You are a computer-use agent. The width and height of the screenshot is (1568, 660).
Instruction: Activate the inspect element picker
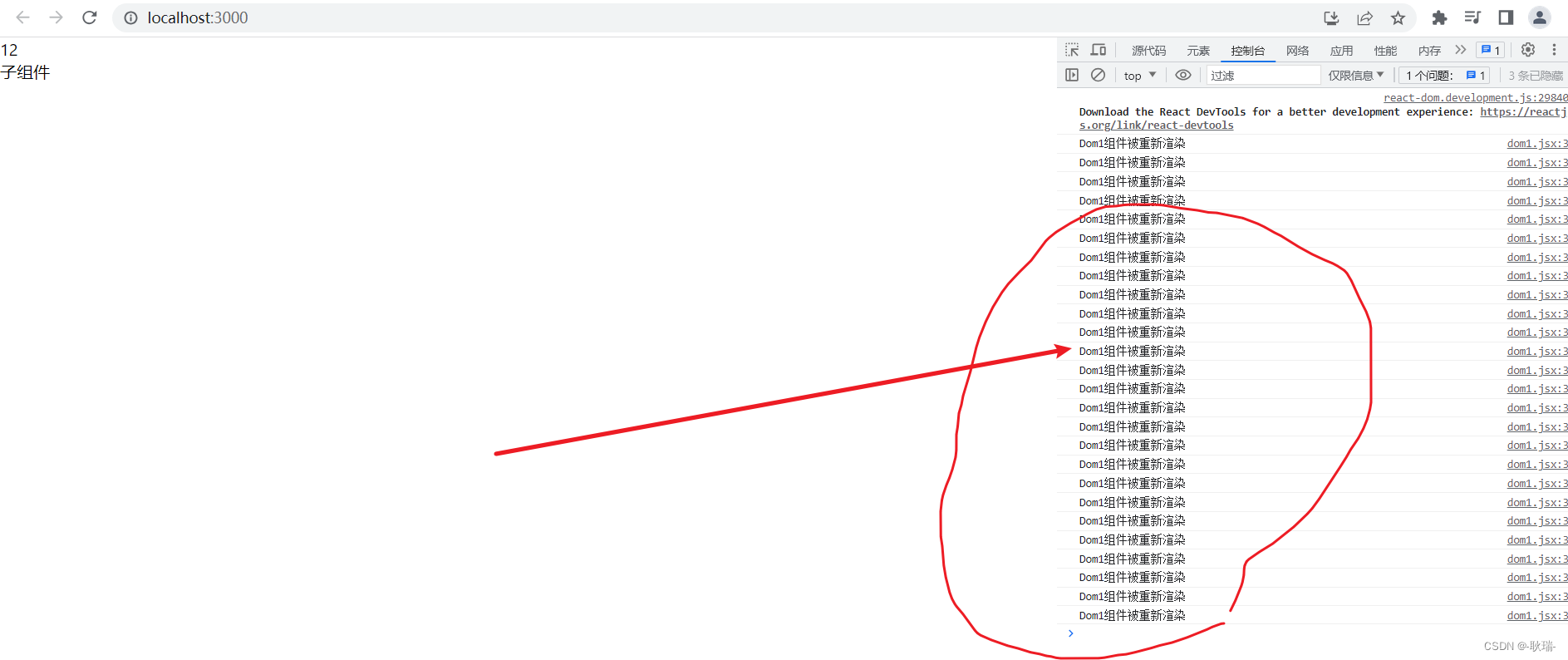(x=1072, y=50)
